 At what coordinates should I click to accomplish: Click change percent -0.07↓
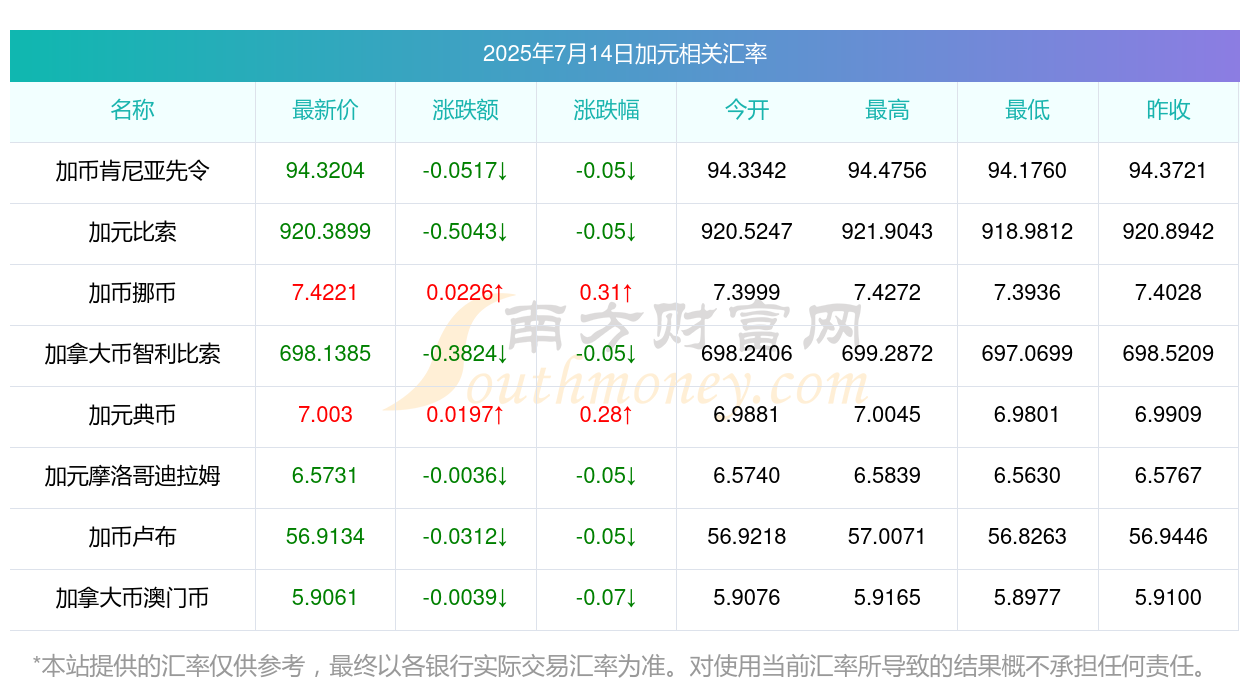pyautogui.click(x=606, y=598)
